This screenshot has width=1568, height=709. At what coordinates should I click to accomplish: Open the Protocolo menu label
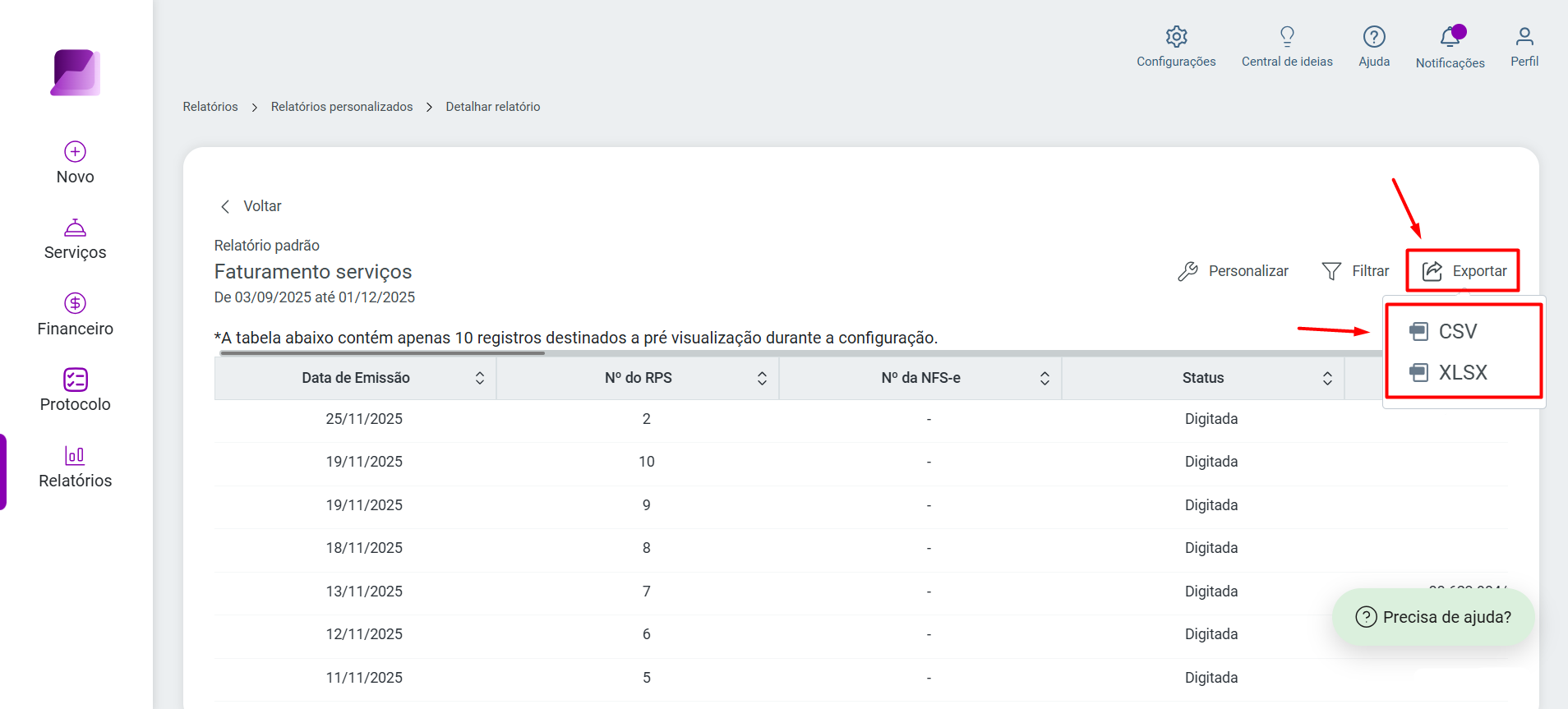76,404
